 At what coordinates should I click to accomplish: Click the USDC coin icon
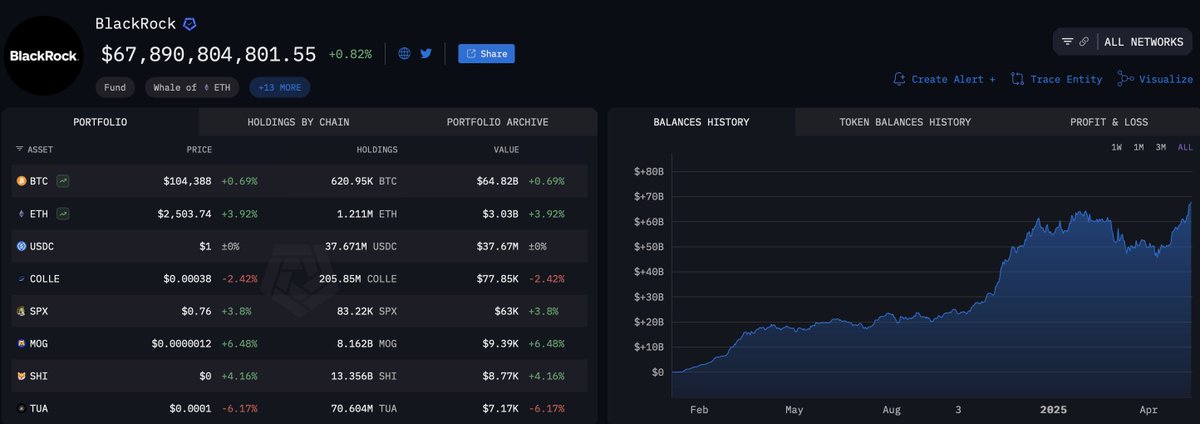coord(21,246)
